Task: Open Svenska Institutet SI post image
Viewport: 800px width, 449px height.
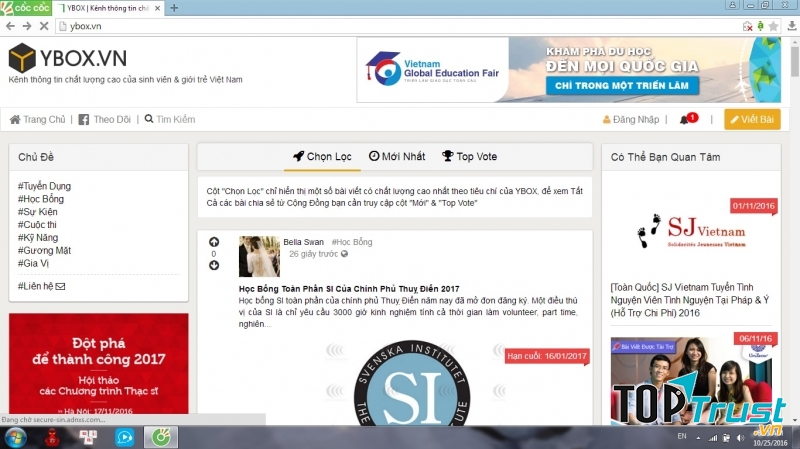Action: (412, 383)
